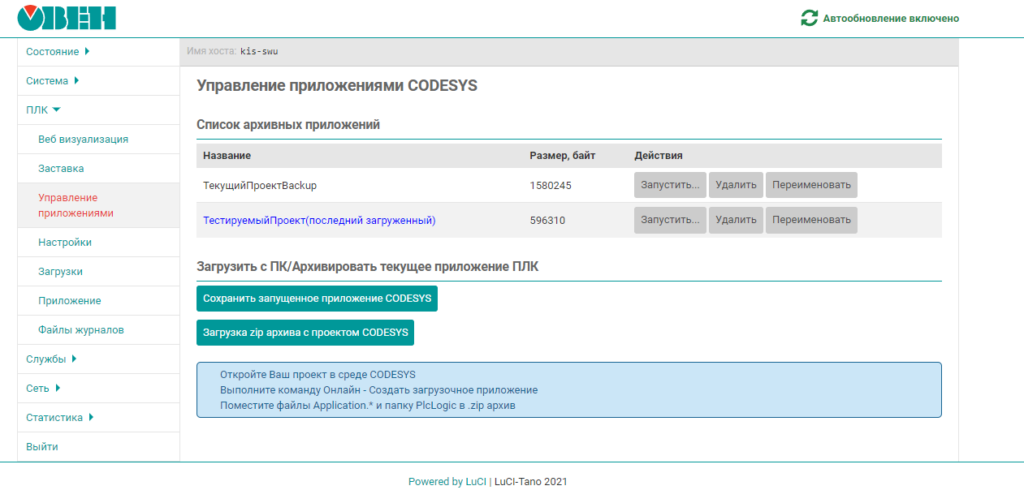Expand the Система sidebar section
Screen dimensions: 1024x503
(x=52, y=80)
